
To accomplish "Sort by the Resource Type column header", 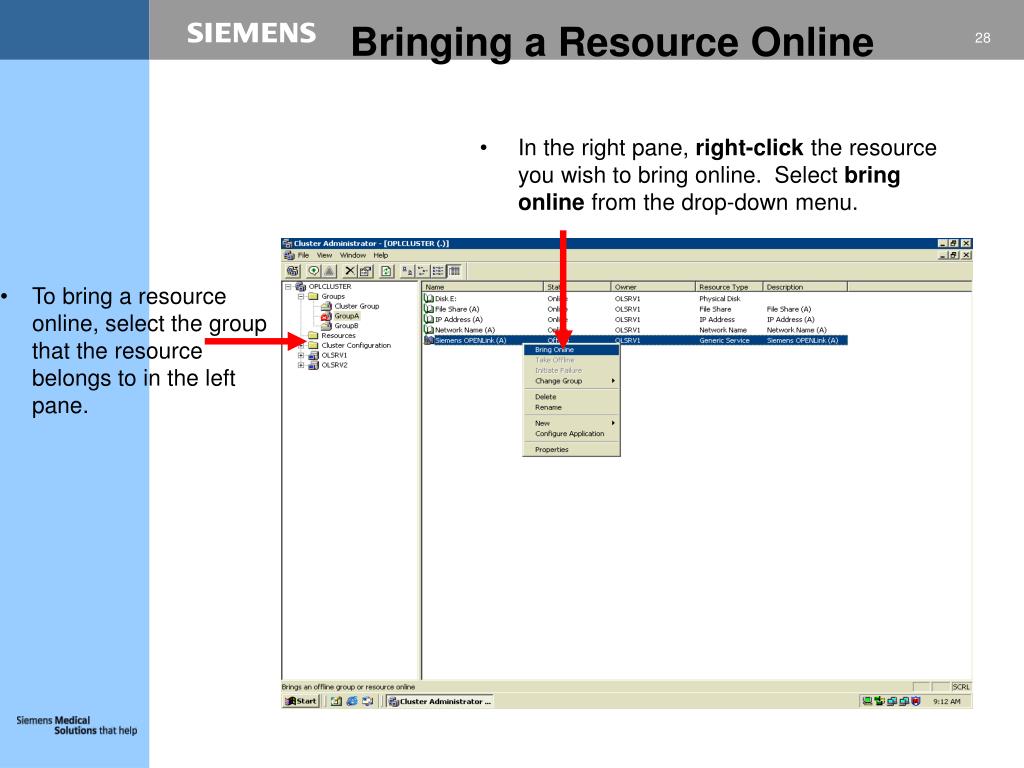I will [729, 287].
